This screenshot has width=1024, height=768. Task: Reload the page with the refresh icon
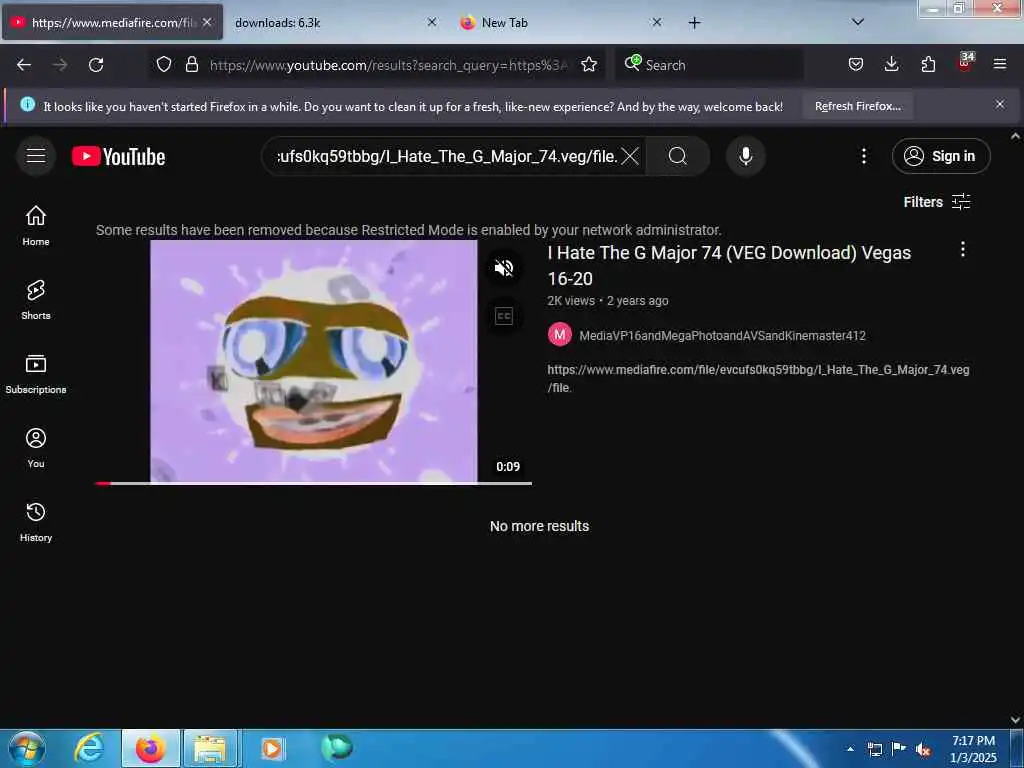click(x=96, y=65)
